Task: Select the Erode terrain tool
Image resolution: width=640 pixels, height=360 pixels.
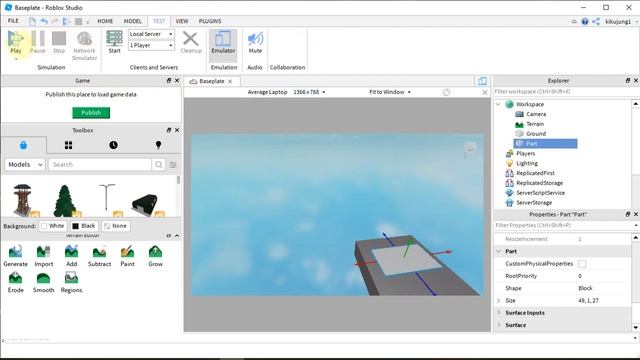Action: point(16,282)
